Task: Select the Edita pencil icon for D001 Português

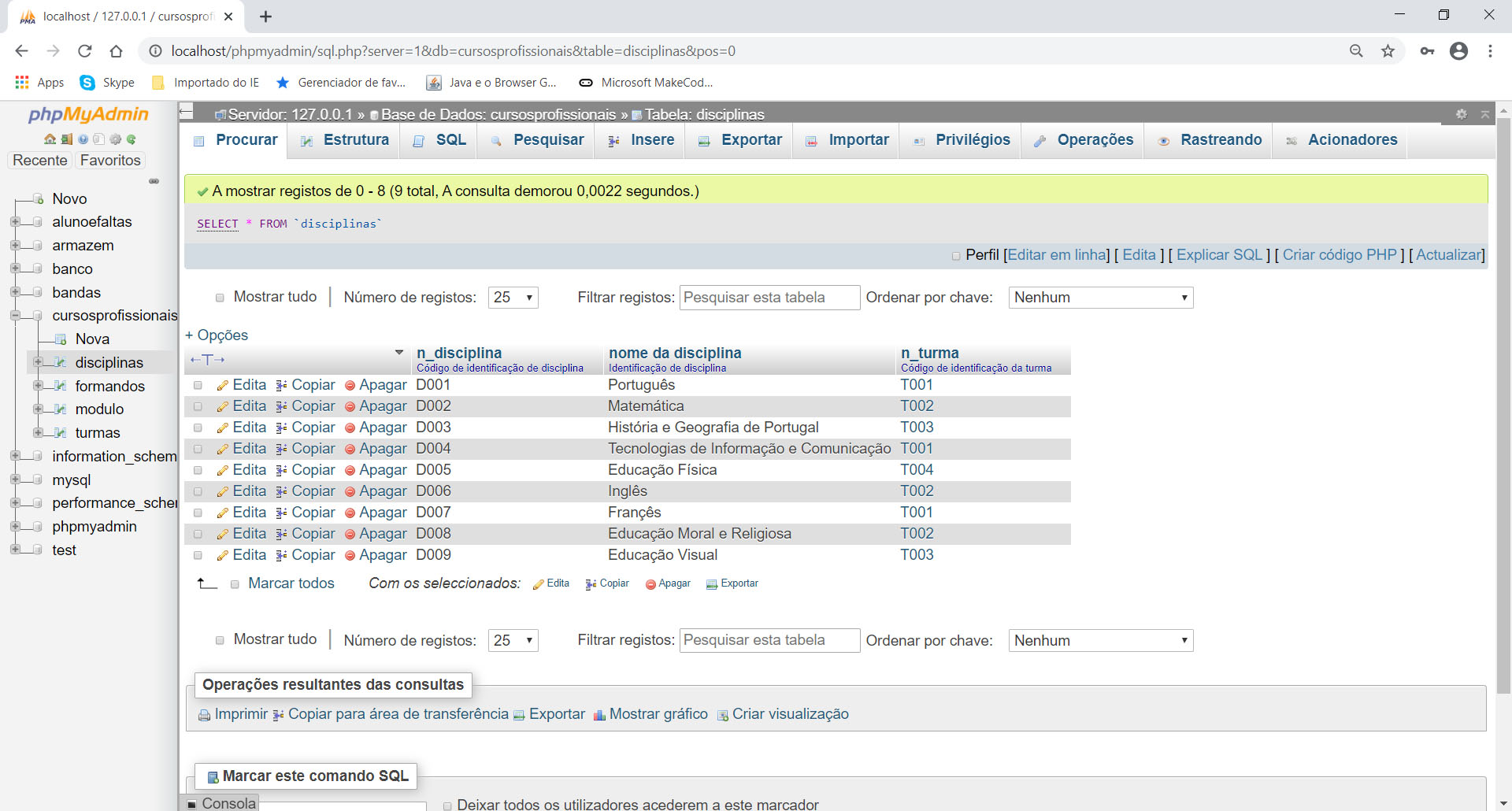Action: pyautogui.click(x=224, y=385)
